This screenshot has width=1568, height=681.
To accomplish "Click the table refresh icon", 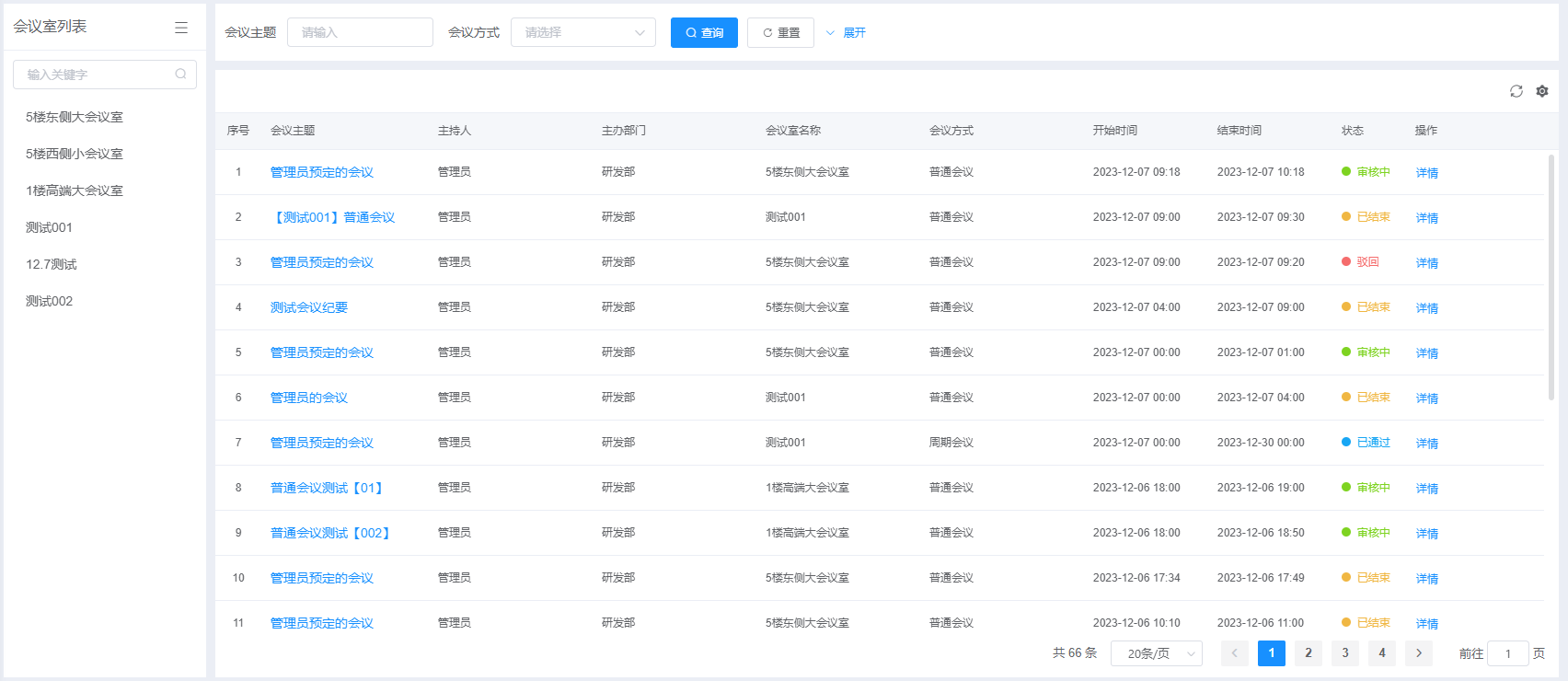I will (x=1516, y=91).
